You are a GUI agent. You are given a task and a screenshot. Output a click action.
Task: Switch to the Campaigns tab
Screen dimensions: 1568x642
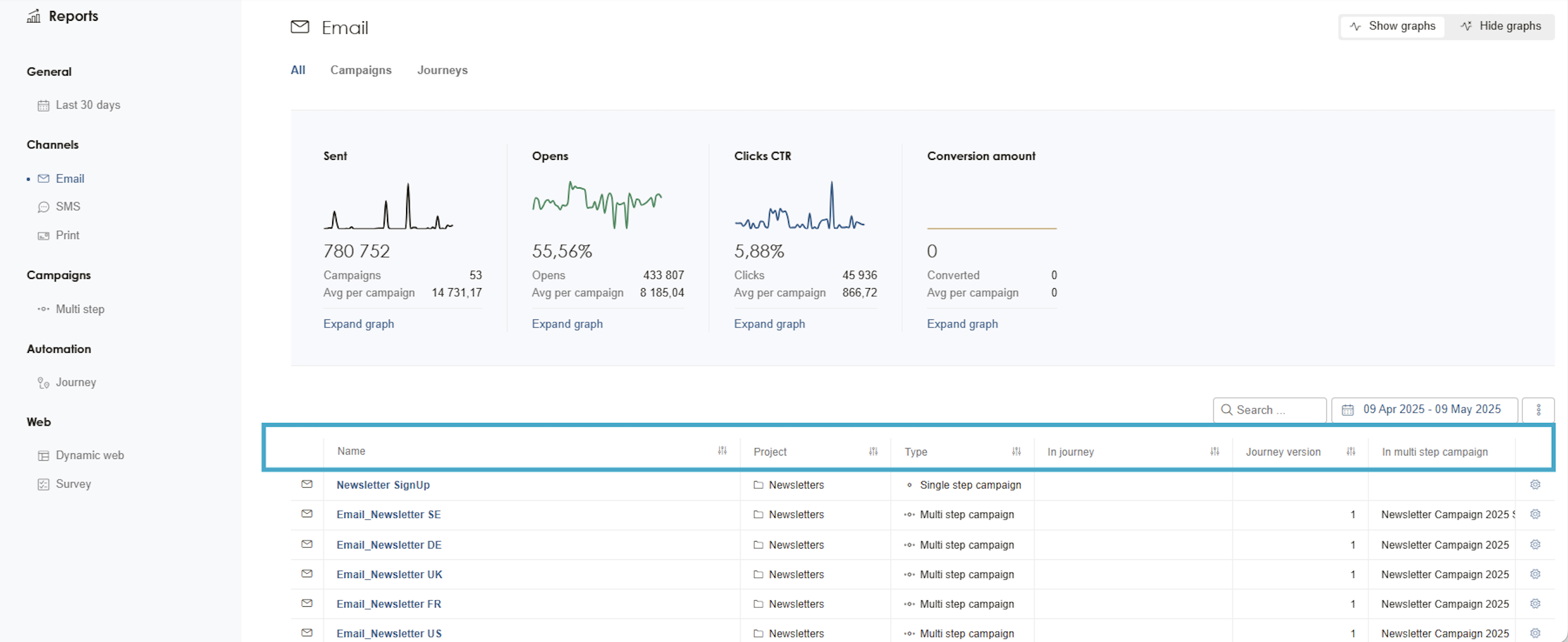pos(361,70)
